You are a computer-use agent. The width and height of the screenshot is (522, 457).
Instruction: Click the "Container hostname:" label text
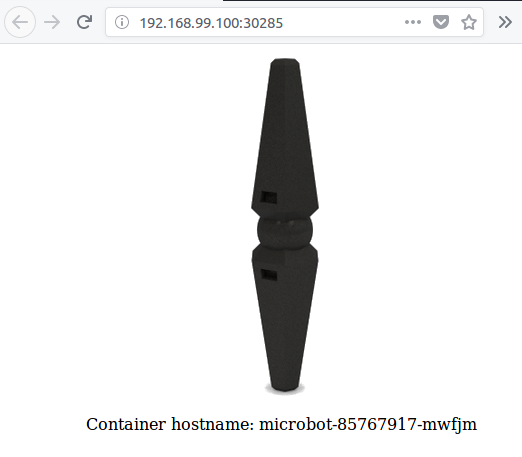click(x=170, y=424)
